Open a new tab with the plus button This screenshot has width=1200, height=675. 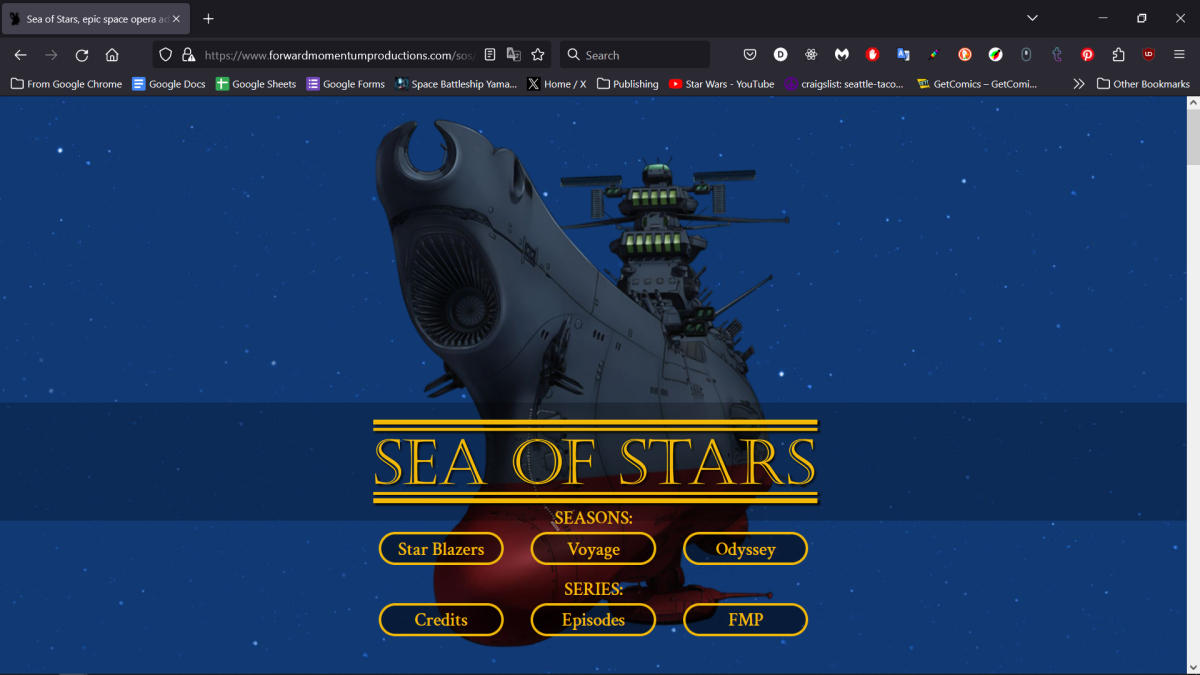[208, 18]
